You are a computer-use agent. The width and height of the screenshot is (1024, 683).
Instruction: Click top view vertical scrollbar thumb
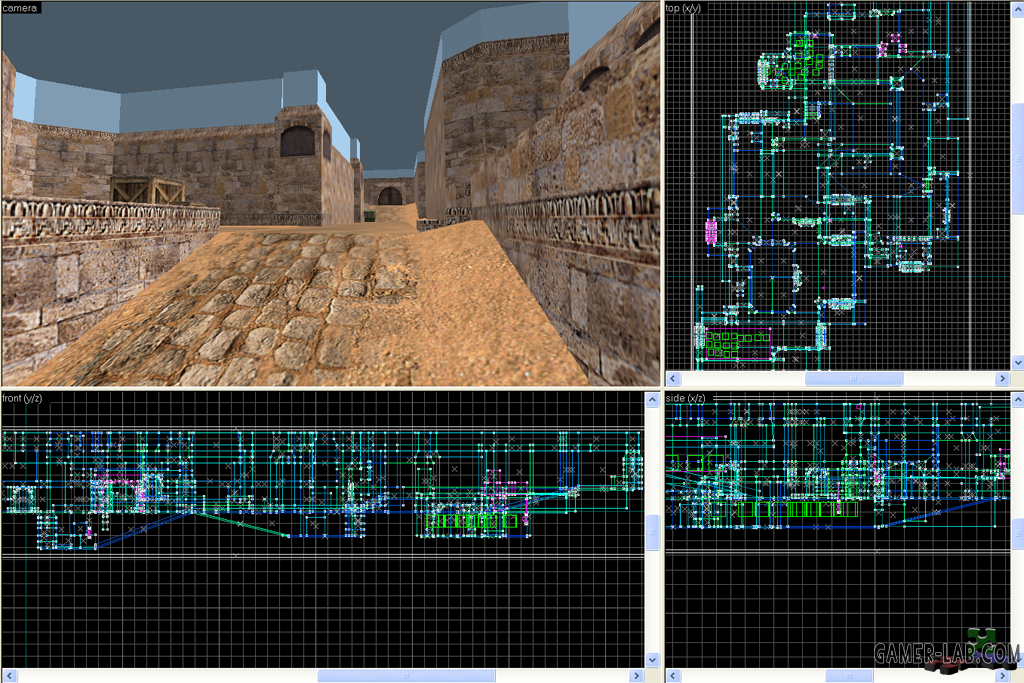1017,159
